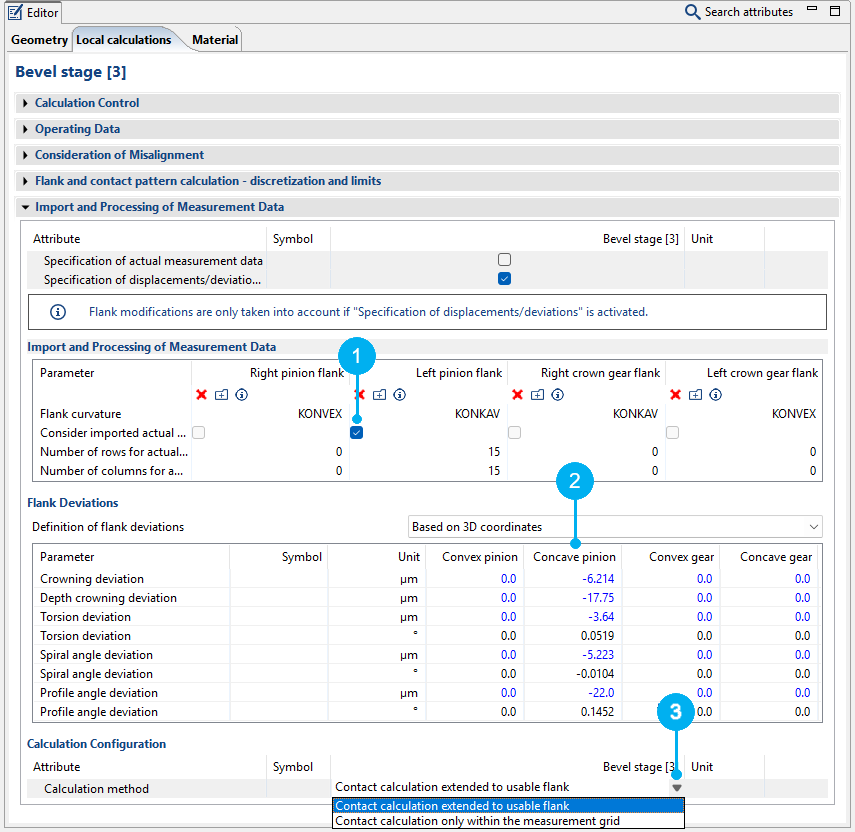Viewport: 855px width, 832px height.
Task: Delete Right pinion flank data (red X)
Action: pos(202,394)
